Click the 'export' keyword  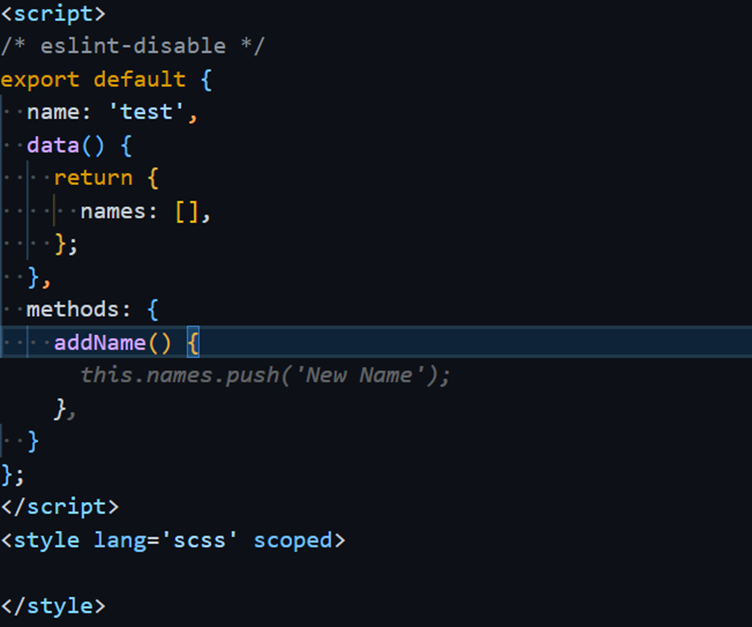(x=40, y=80)
